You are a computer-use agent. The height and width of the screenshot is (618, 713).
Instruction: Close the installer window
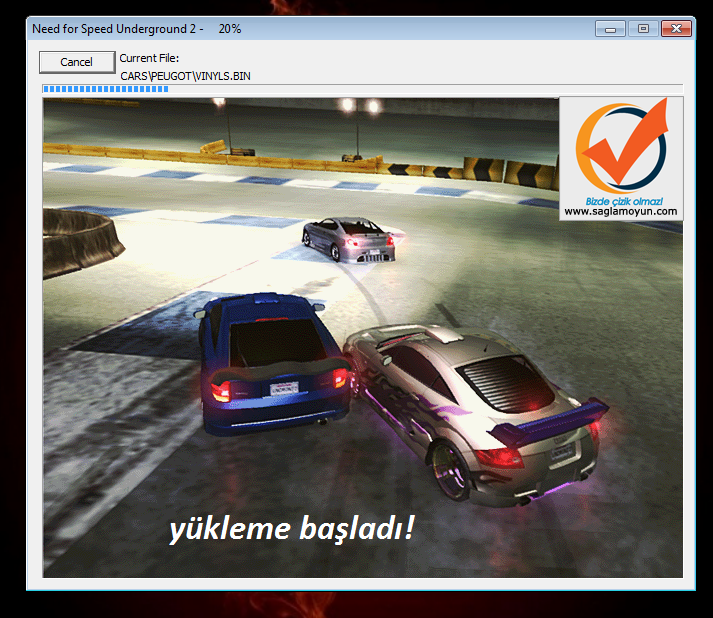pyautogui.click(x=676, y=29)
